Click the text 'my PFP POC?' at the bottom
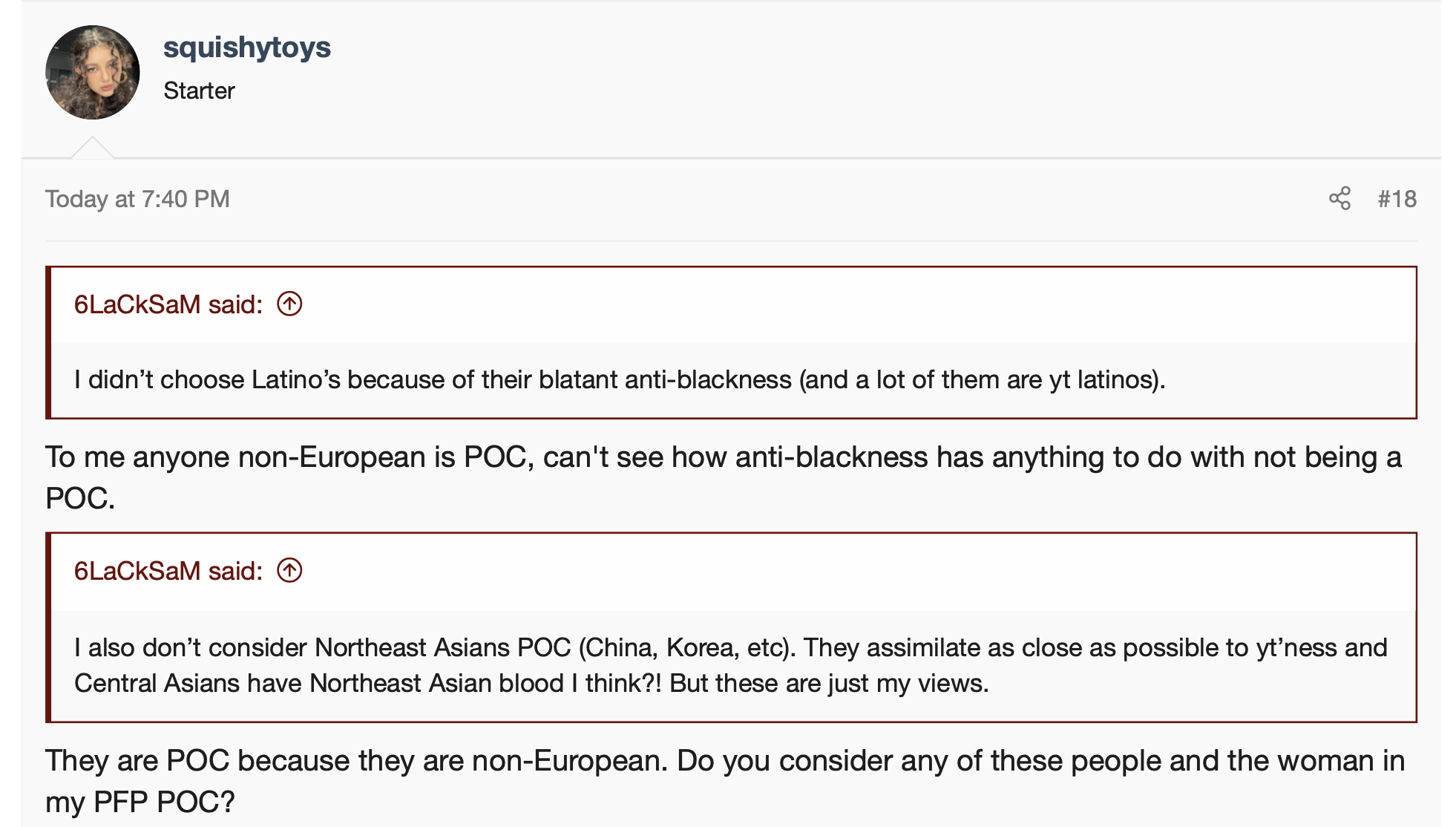This screenshot has width=1456, height=827. point(140,803)
